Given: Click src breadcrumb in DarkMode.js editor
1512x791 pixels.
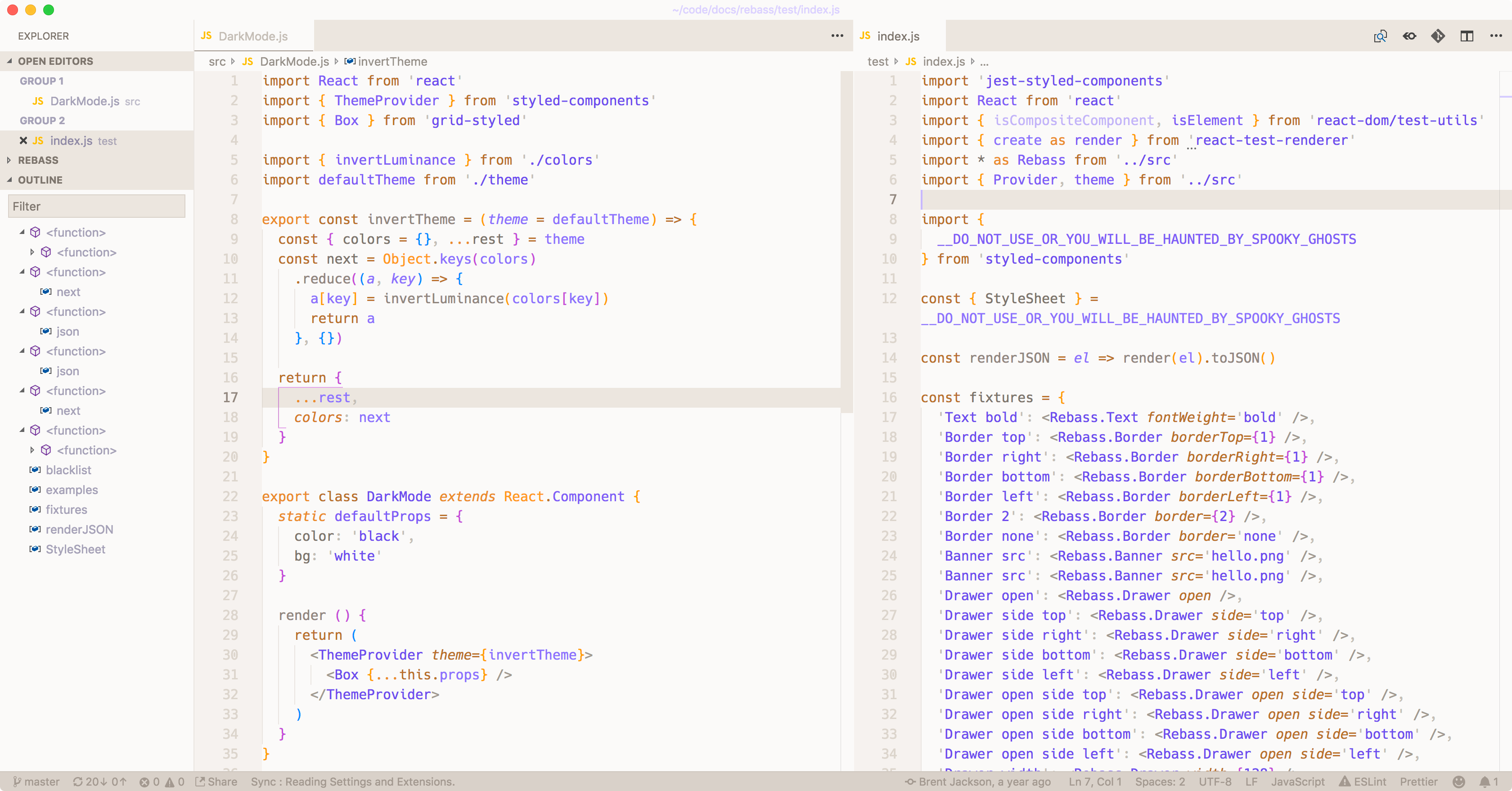Looking at the screenshot, I should pos(217,62).
